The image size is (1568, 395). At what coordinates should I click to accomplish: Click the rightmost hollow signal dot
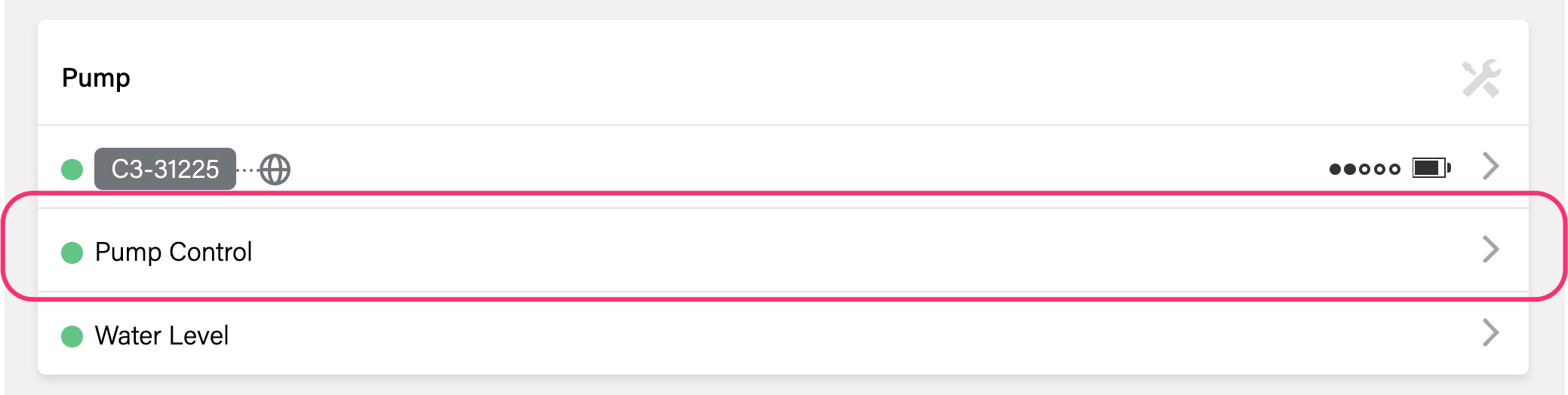pyautogui.click(x=1394, y=169)
